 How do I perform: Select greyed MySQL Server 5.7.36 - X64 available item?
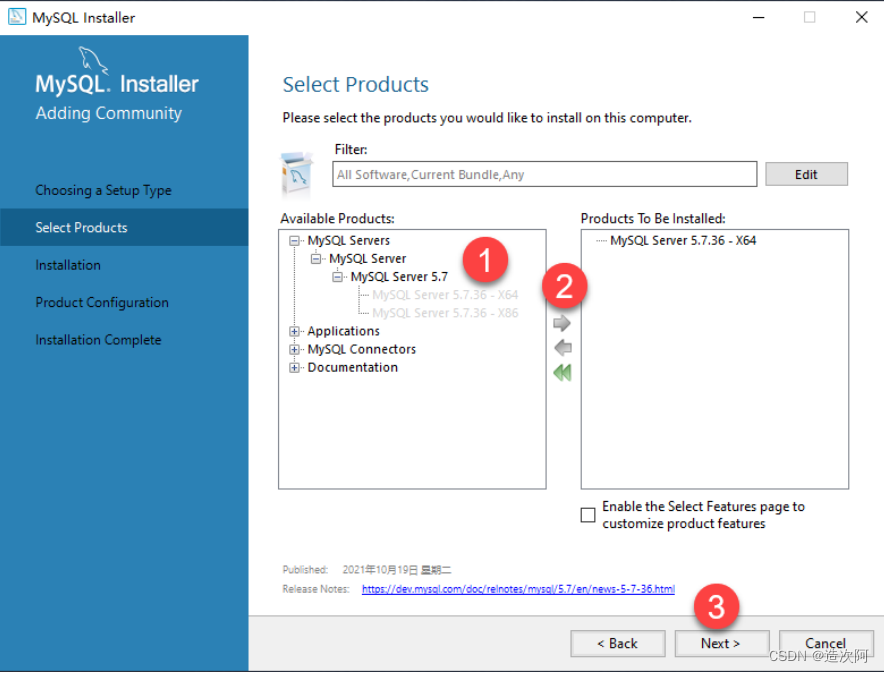coord(445,295)
